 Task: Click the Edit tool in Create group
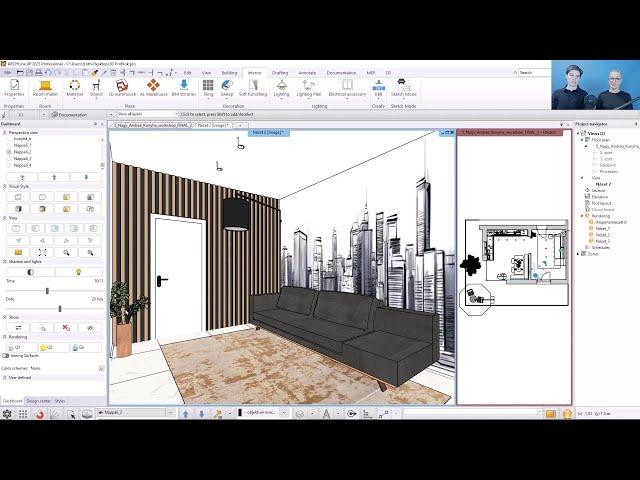[x=378, y=88]
